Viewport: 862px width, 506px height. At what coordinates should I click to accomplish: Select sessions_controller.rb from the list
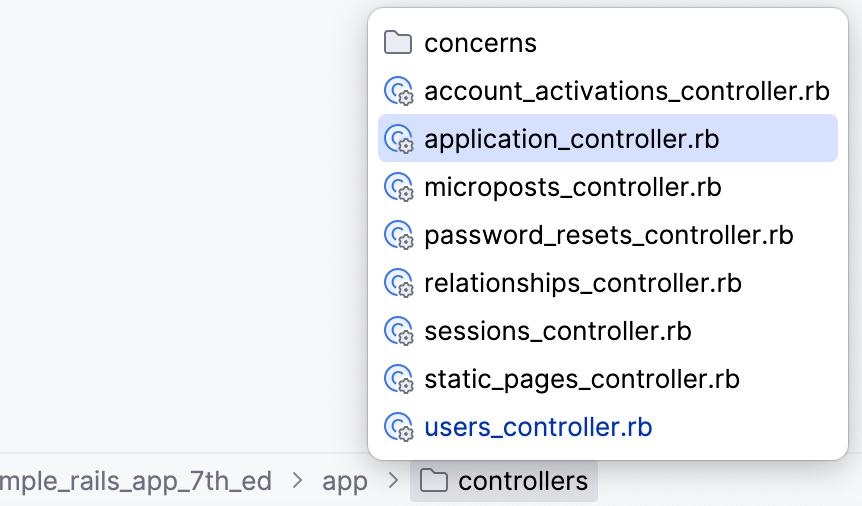(x=557, y=331)
